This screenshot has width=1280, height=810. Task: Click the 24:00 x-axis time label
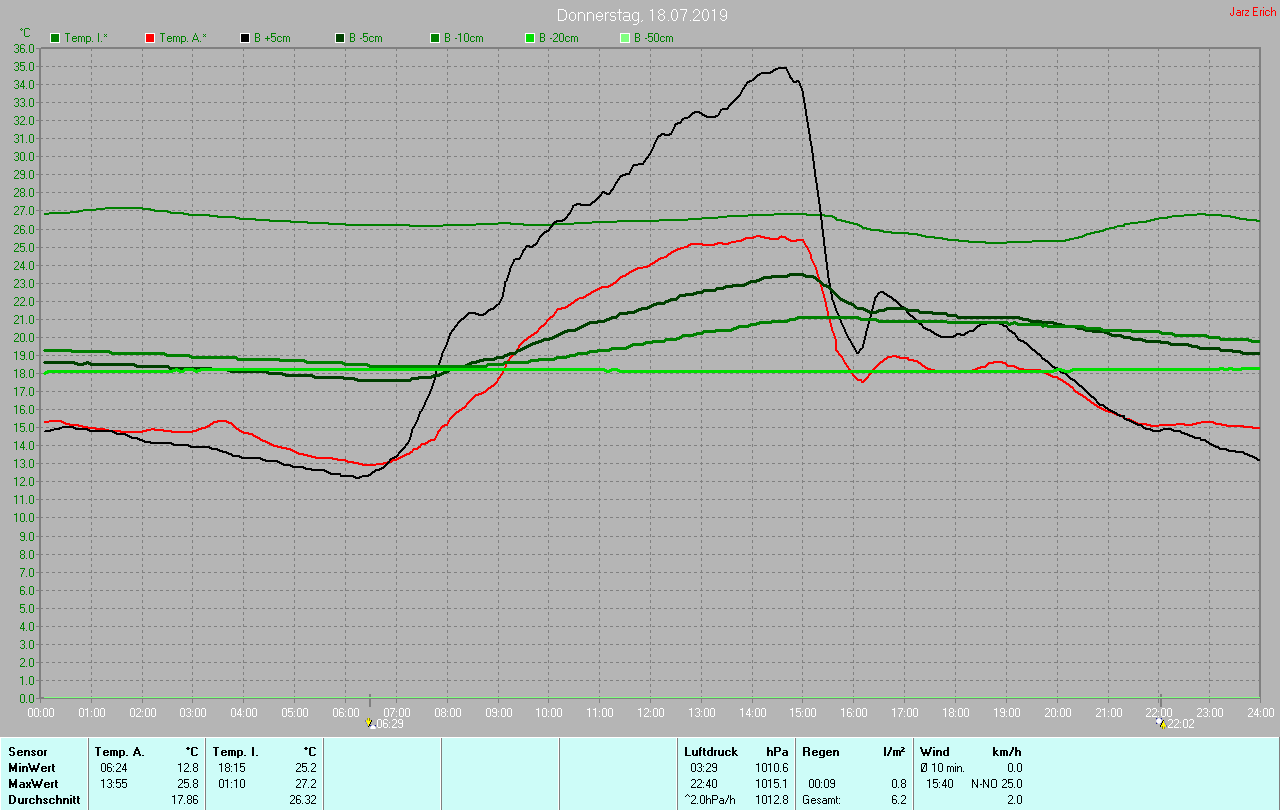(x=1260, y=713)
